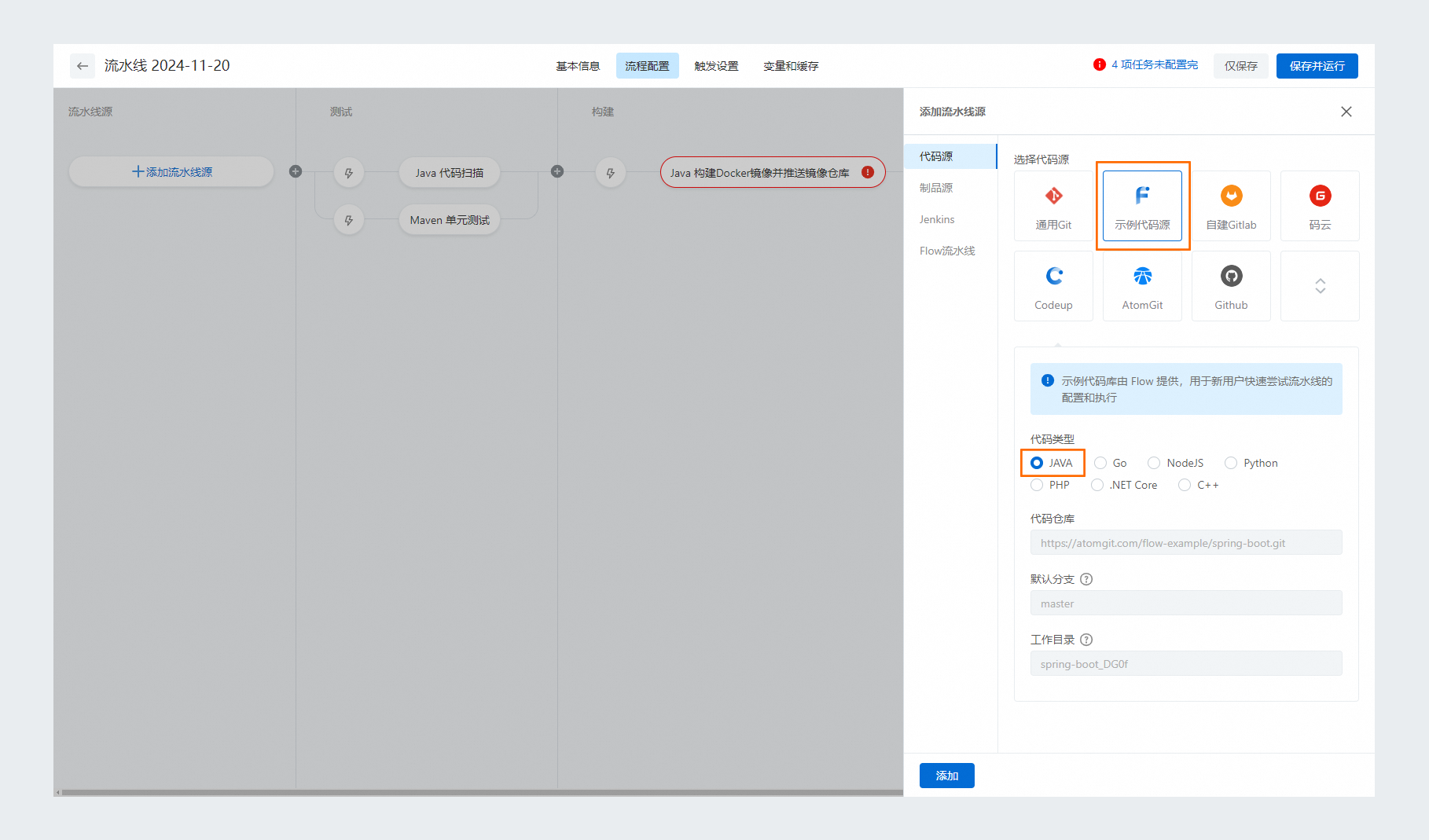Click the help icon next to 工作目录

[x=1086, y=640]
